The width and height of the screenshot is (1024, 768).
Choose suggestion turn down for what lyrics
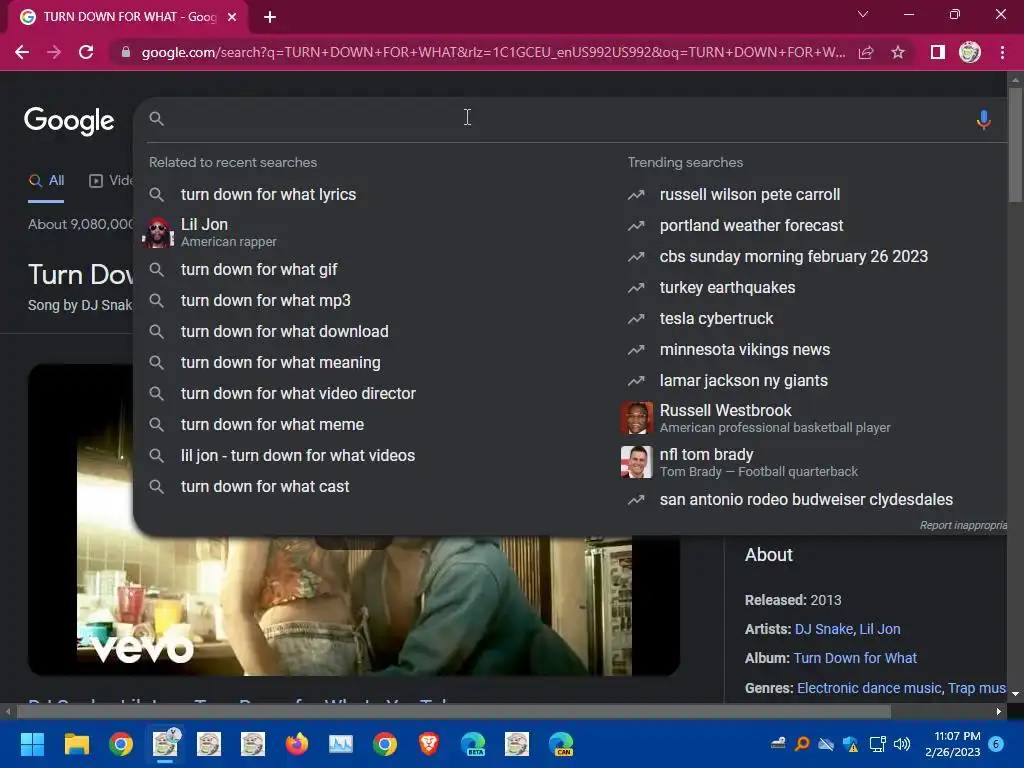click(x=268, y=195)
